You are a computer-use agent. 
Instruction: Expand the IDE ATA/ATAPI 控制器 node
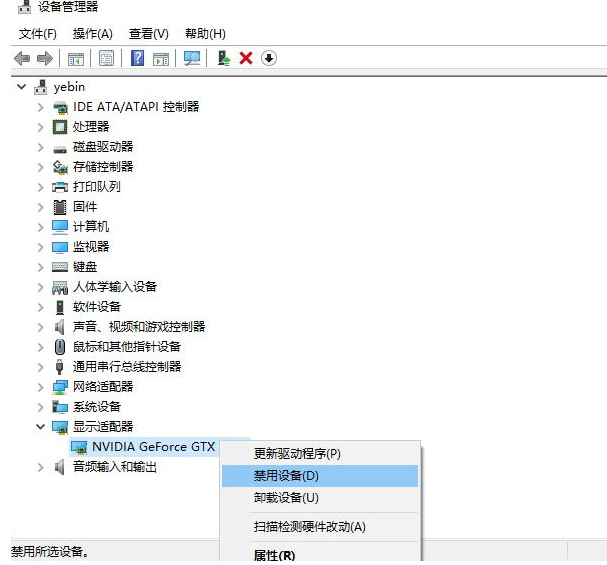click(x=40, y=107)
